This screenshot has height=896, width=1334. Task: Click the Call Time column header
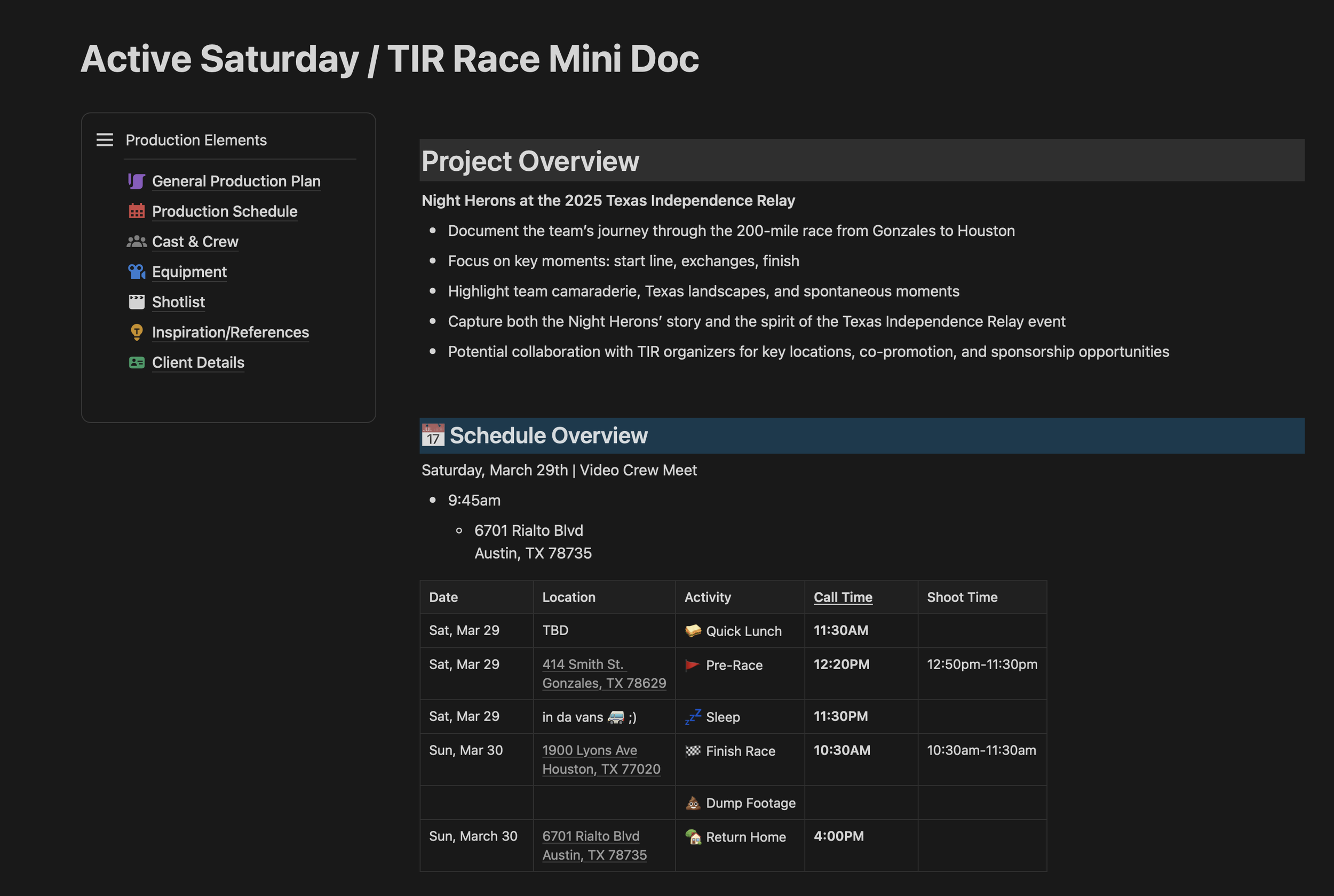click(x=843, y=597)
